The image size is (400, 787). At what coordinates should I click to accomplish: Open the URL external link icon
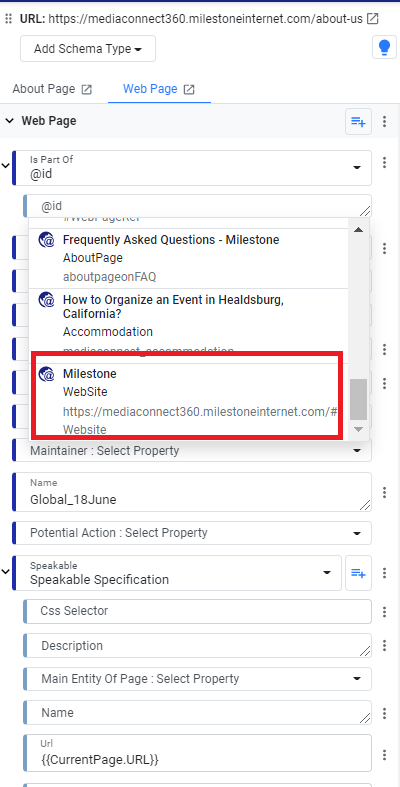coord(372,19)
